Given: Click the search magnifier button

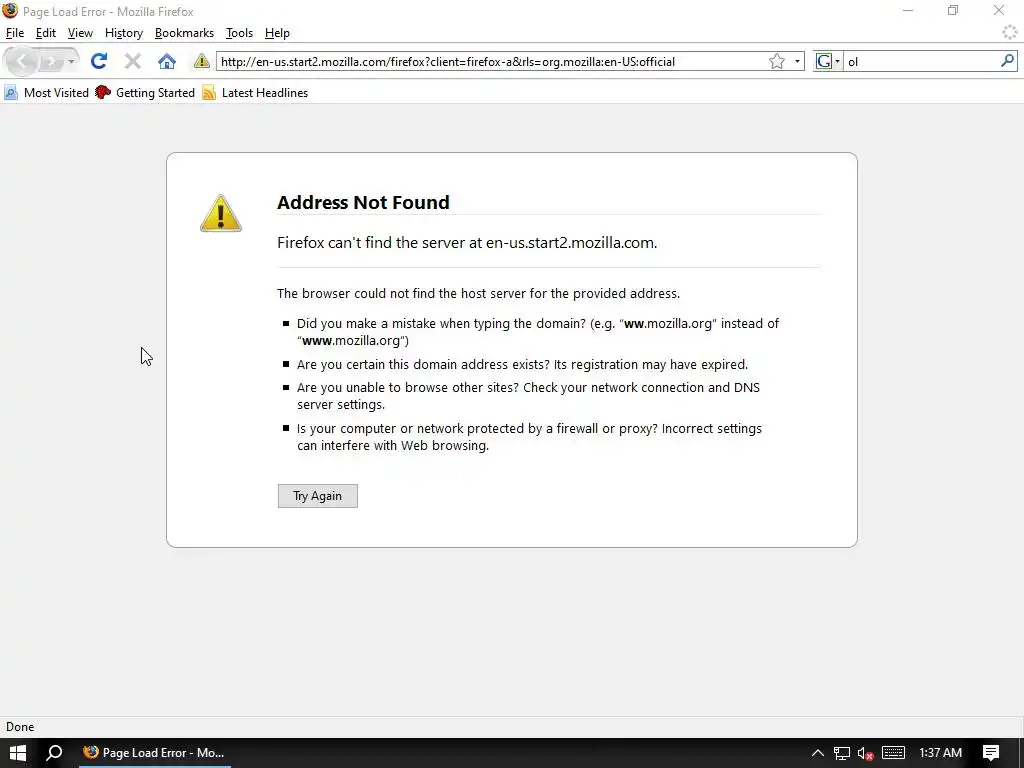Looking at the screenshot, I should tap(1007, 61).
